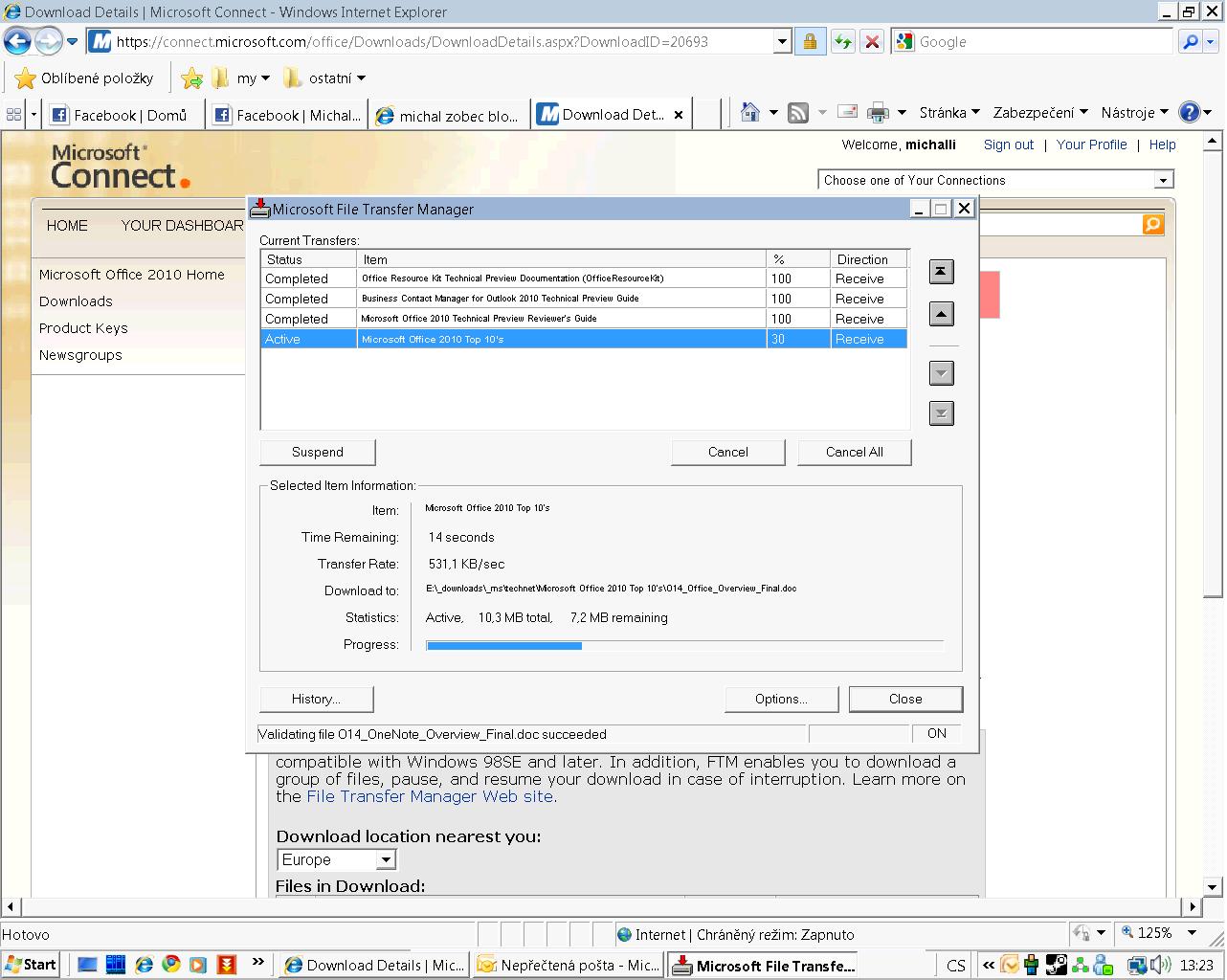
Task: Click the Cancel All button
Action: click(x=855, y=452)
